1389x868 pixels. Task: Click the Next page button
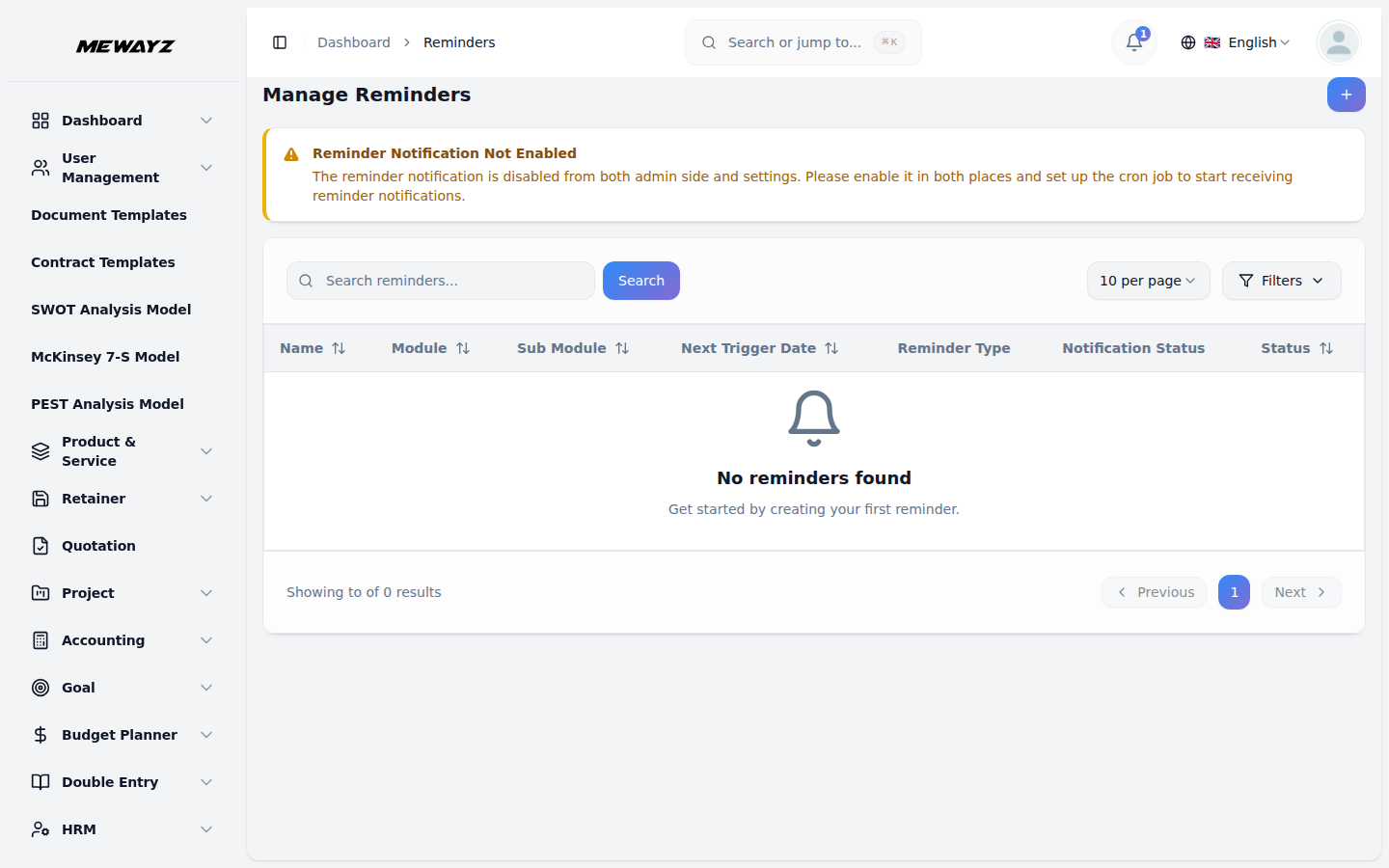[1300, 592]
